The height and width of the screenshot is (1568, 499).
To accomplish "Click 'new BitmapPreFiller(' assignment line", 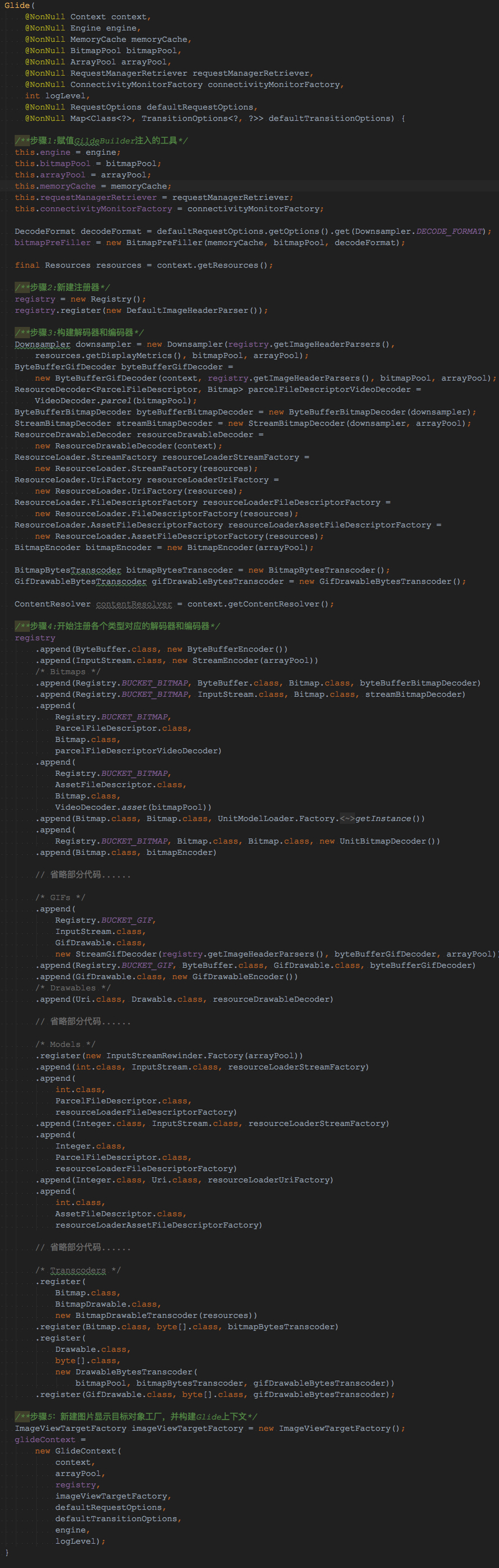I will coord(210,243).
